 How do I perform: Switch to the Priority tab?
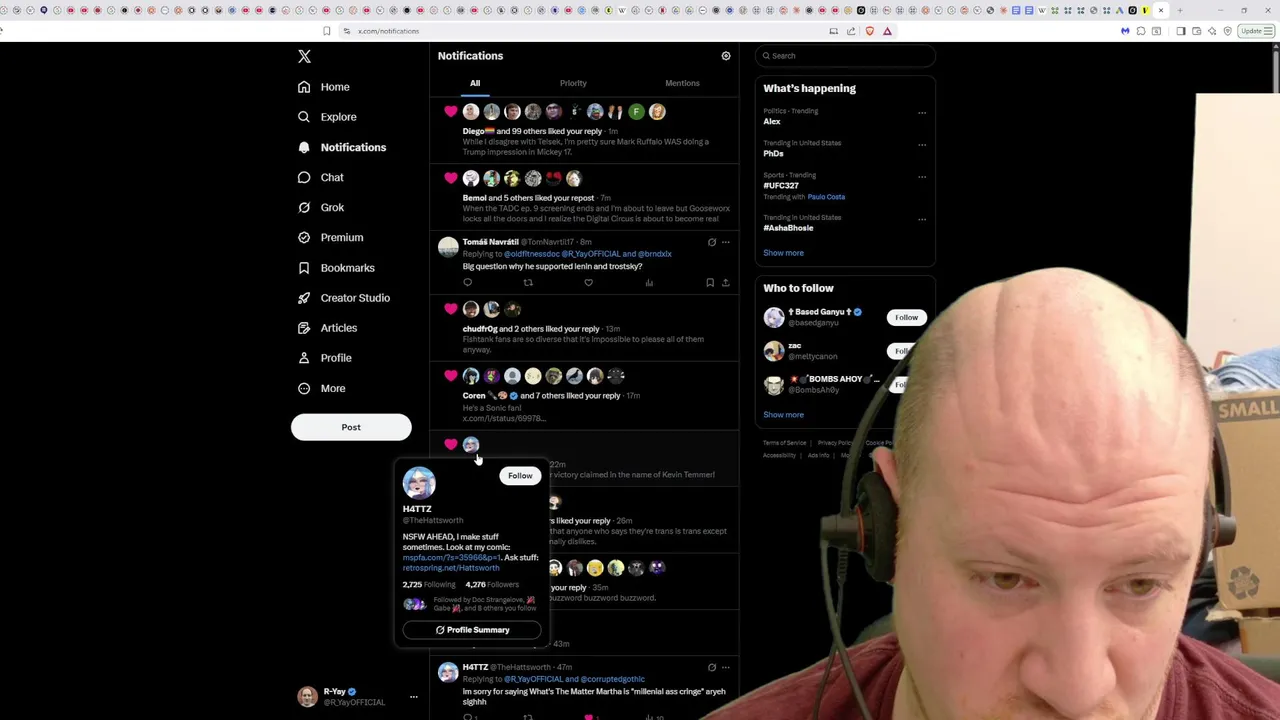pos(573,83)
